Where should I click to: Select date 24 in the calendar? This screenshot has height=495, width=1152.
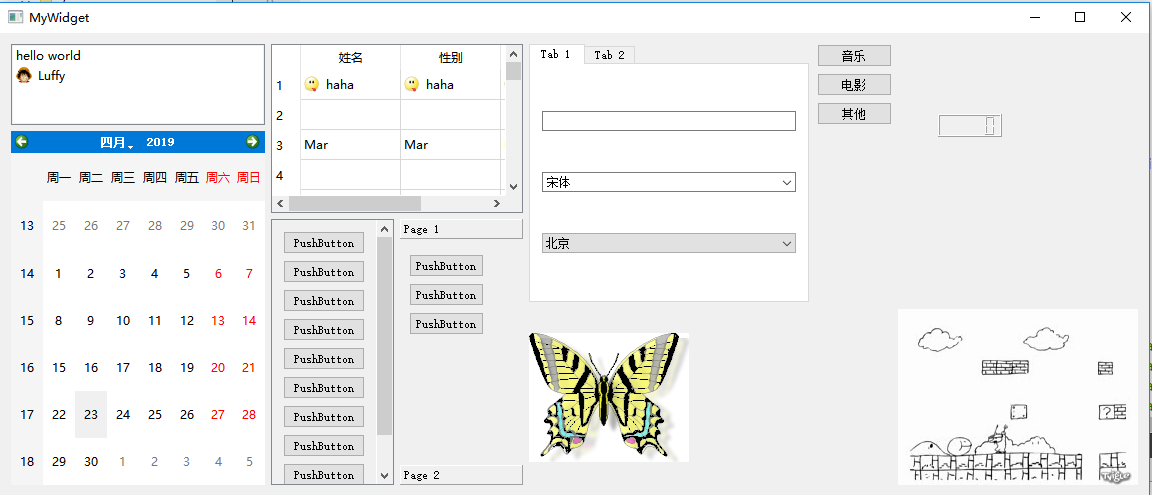tap(123, 414)
